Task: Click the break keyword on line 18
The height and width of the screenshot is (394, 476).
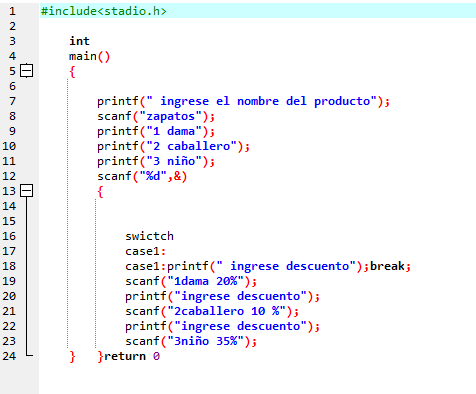Action: pos(387,266)
